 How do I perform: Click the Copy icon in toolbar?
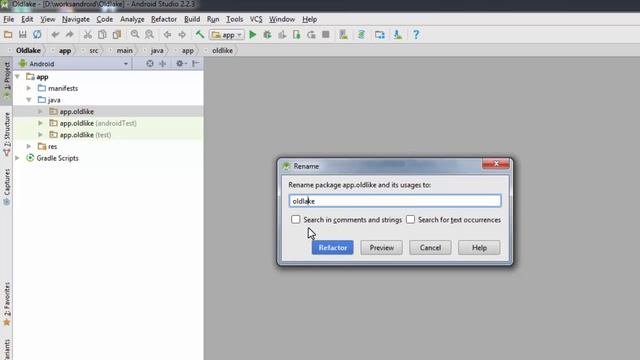pos(102,35)
